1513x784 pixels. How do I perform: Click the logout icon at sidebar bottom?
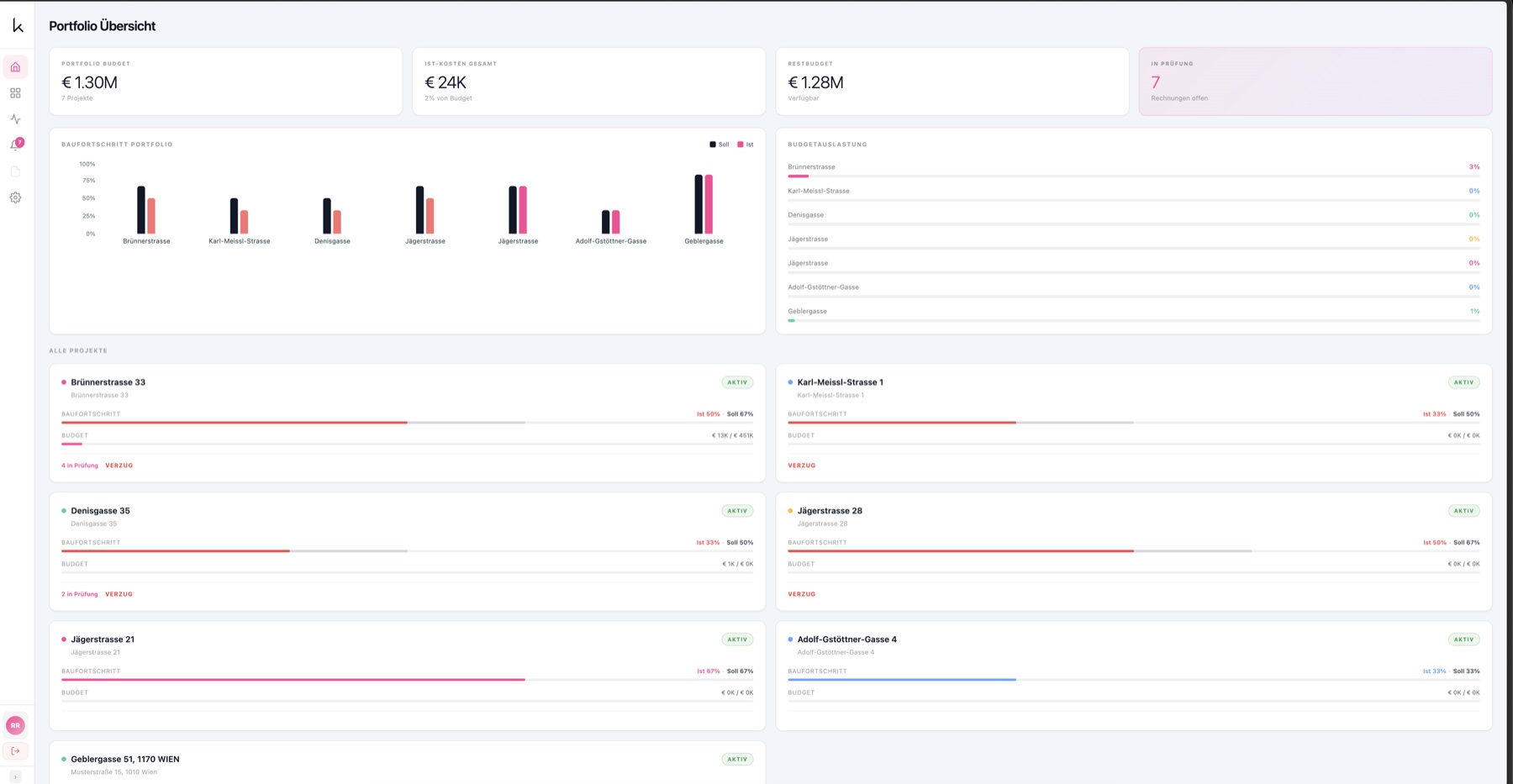click(x=15, y=751)
